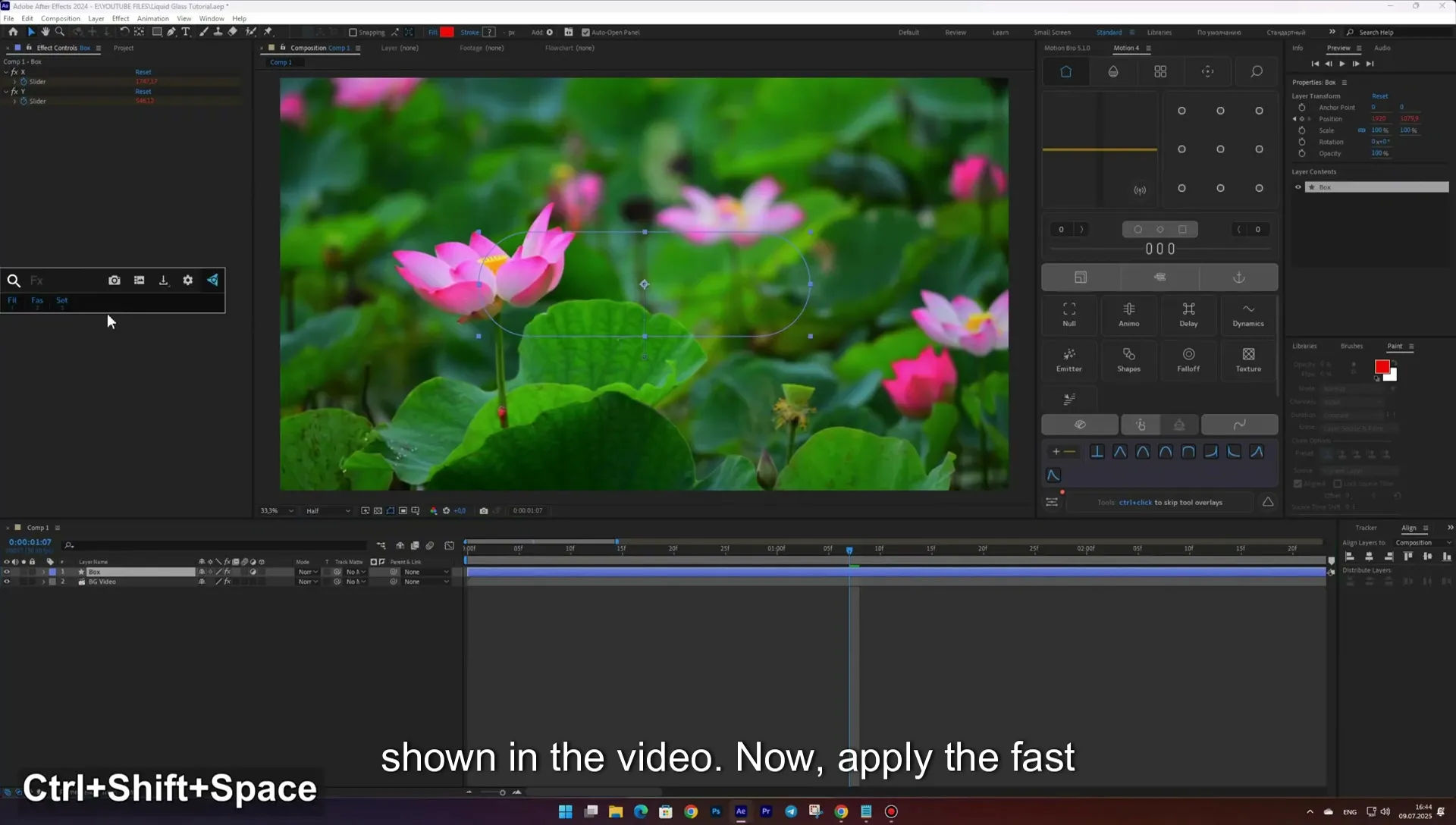Switch to the Brushes tab
Screen dimensions: 1456x825
tap(1351, 346)
